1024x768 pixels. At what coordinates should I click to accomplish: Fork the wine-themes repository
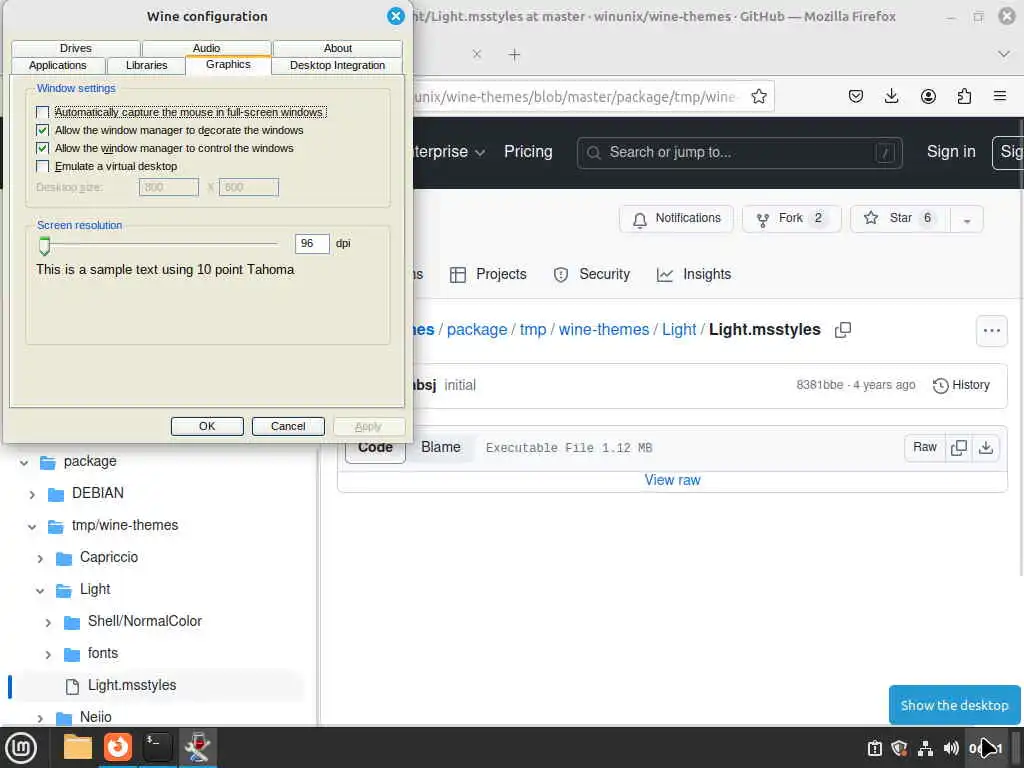click(791, 219)
